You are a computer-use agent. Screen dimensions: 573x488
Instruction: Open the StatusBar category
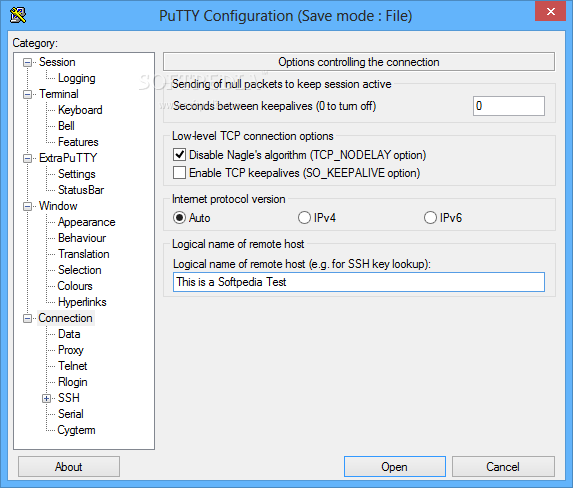click(81, 190)
